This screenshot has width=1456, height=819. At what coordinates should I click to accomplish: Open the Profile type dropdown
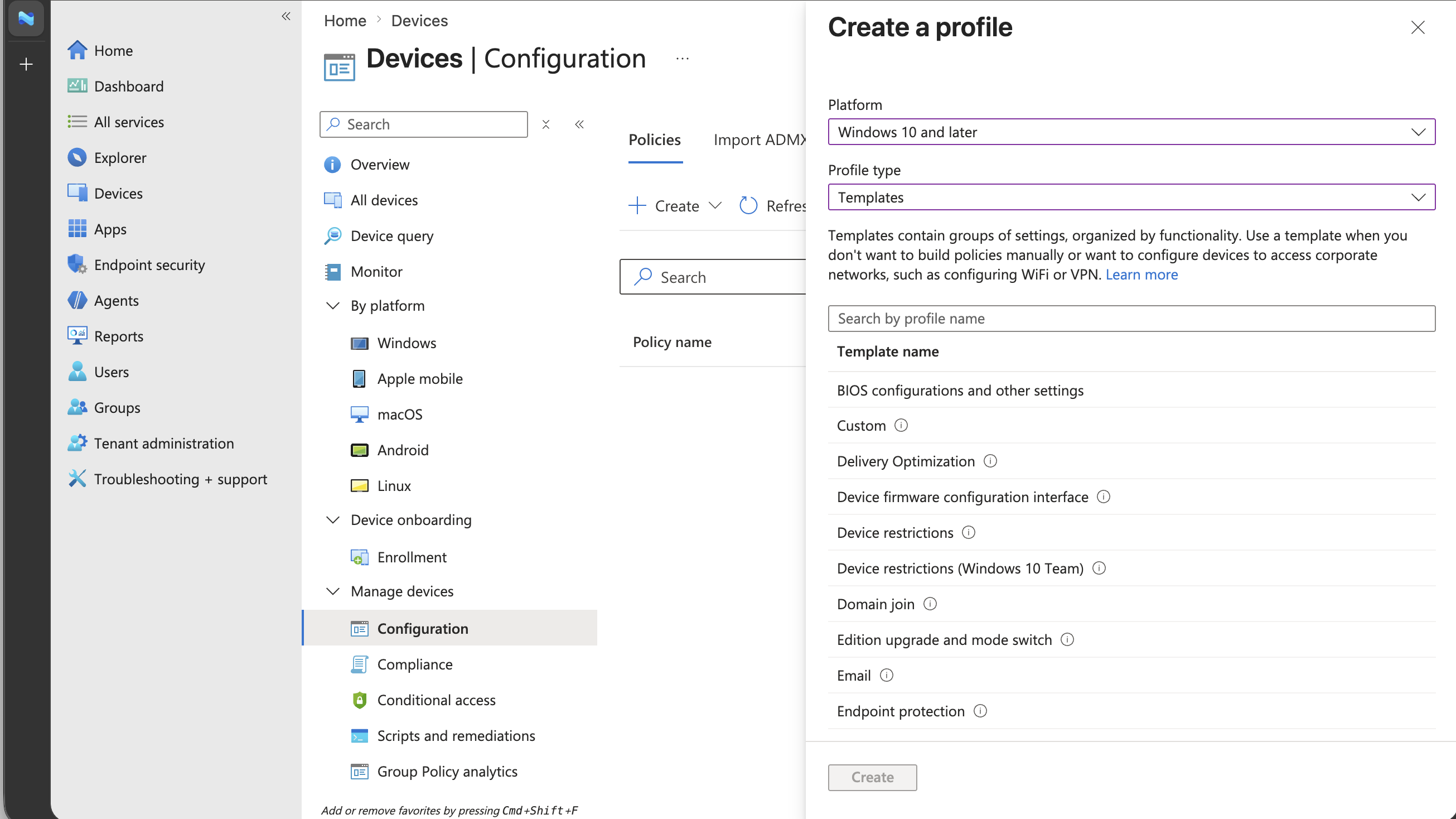pyautogui.click(x=1131, y=197)
